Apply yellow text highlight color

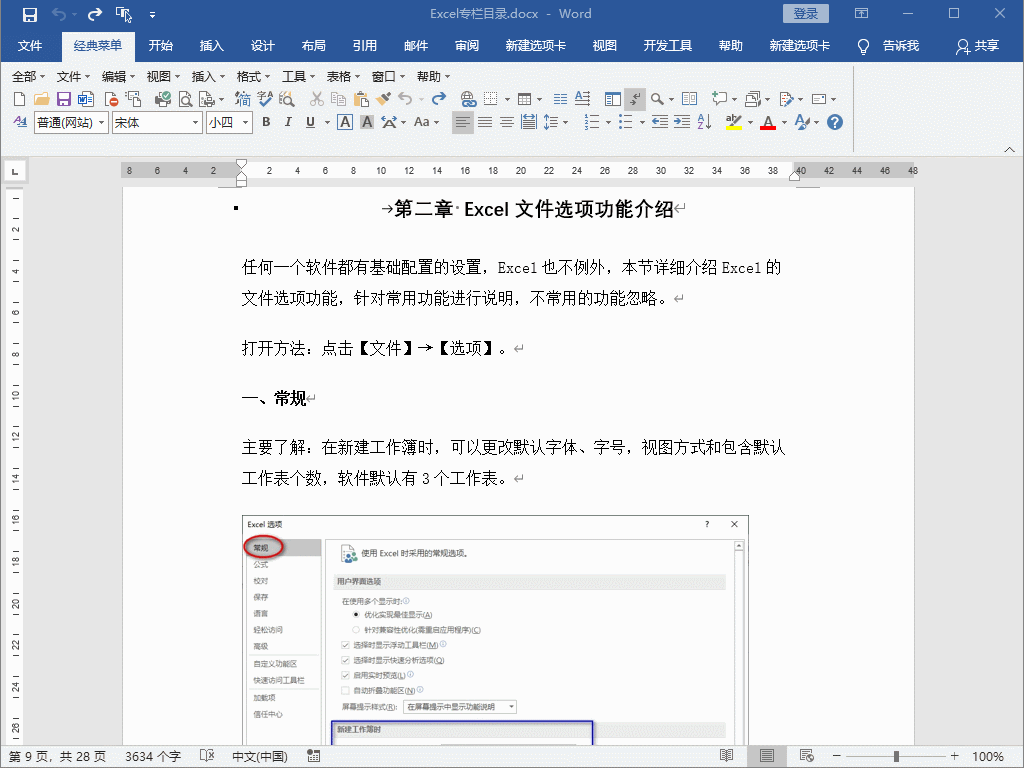coord(733,122)
